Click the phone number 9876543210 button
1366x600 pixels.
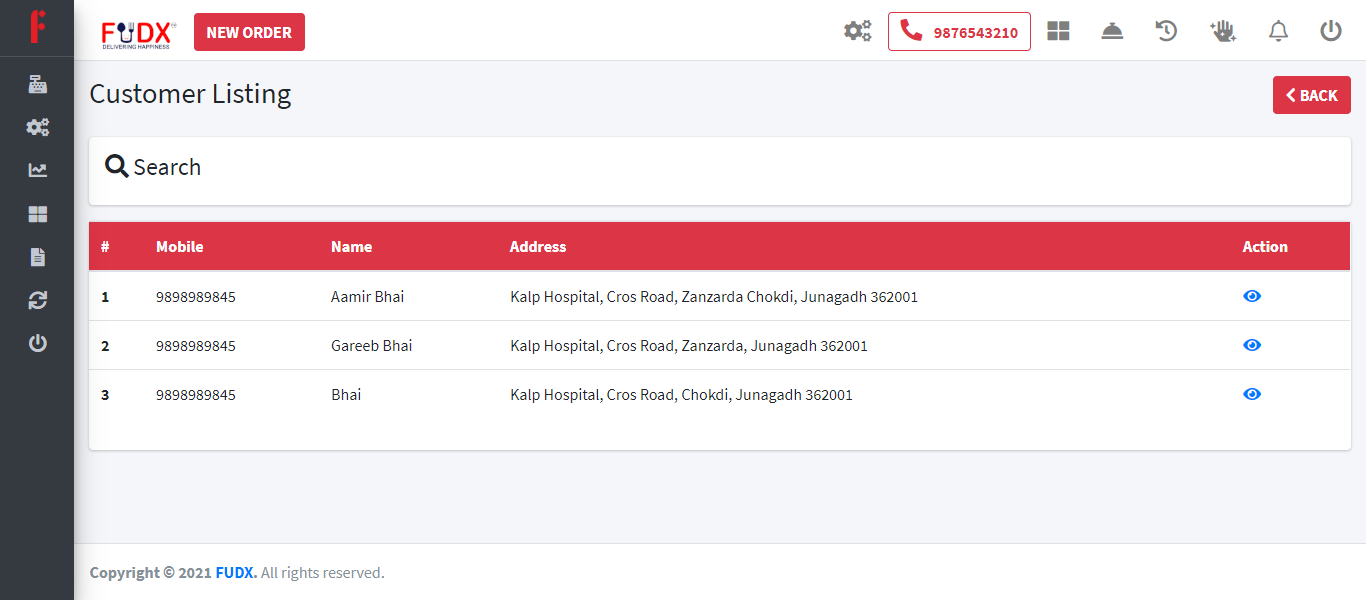959,32
